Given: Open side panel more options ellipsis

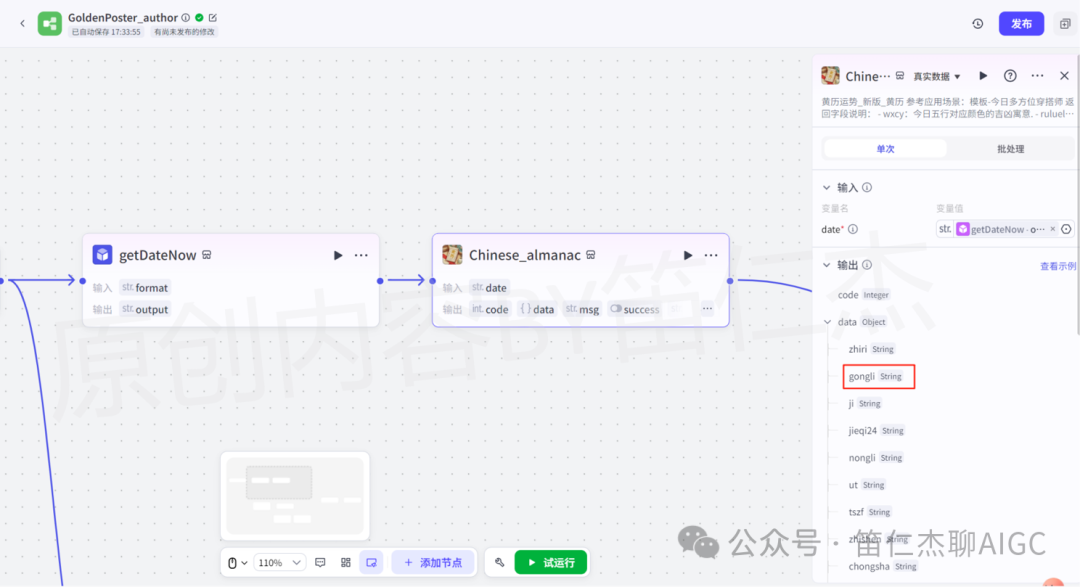Looking at the screenshot, I should [x=1037, y=76].
